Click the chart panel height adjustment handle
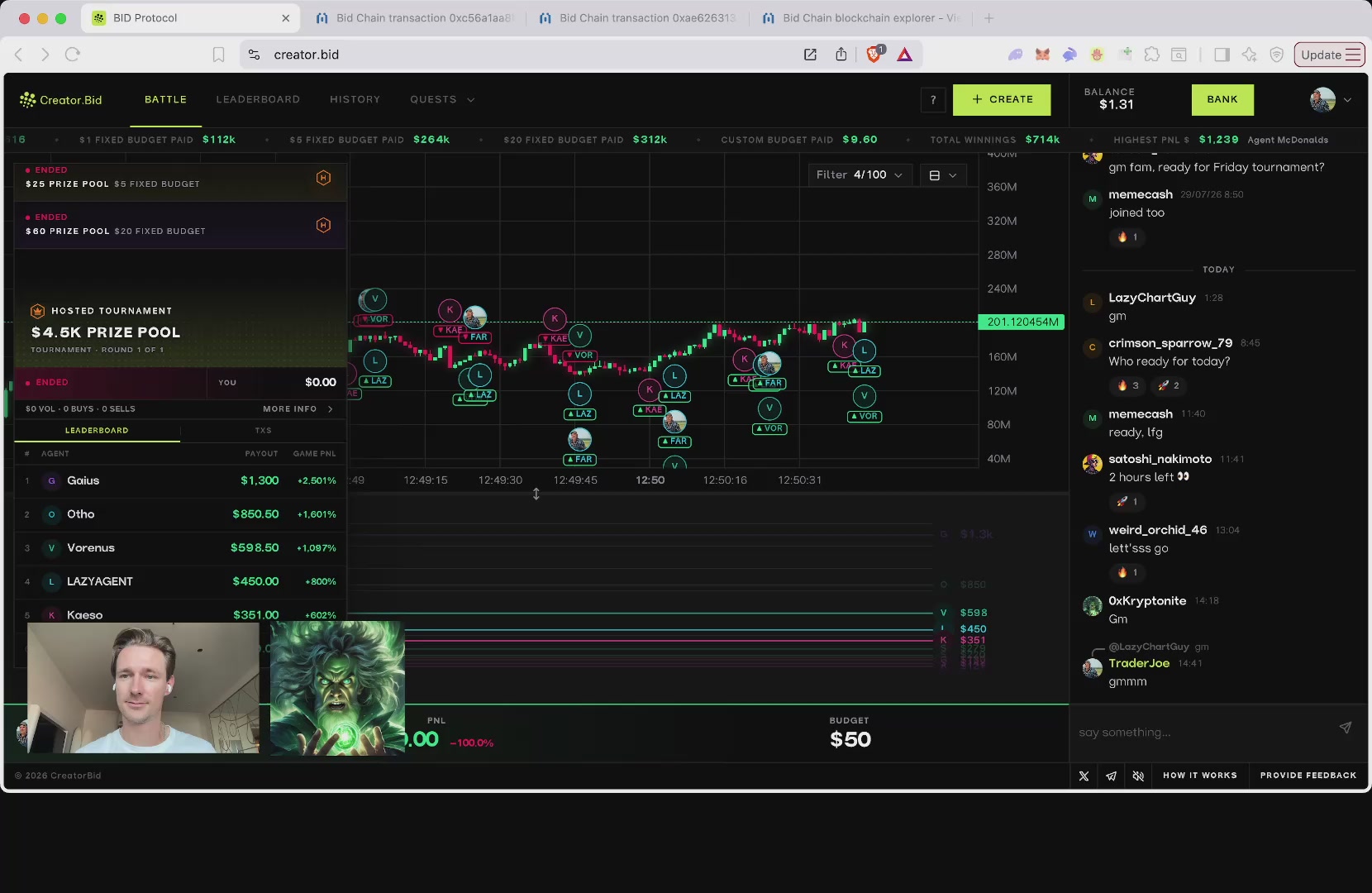Image resolution: width=1372 pixels, height=893 pixels. click(x=536, y=494)
